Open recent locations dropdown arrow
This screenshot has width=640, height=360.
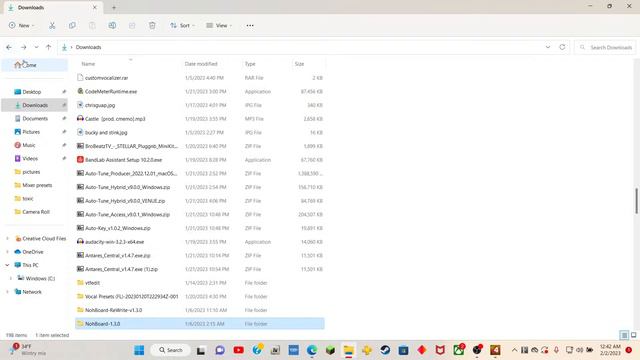click(x=36, y=47)
